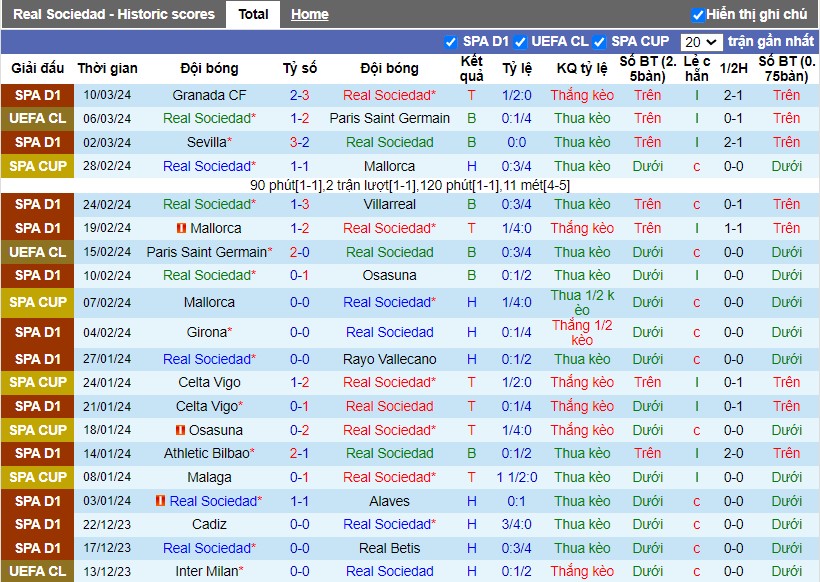Click Thua 1/2 kèo result on 07/02/24 row

(x=582, y=302)
